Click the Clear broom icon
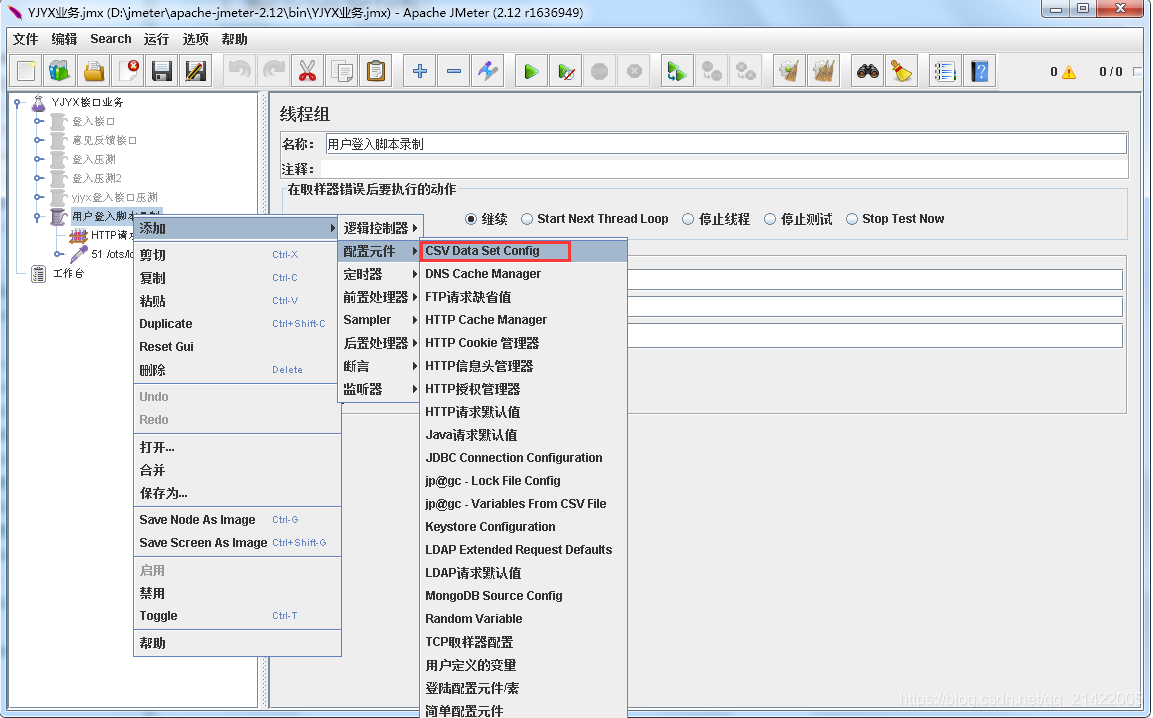The image size is (1153, 718). click(789, 71)
